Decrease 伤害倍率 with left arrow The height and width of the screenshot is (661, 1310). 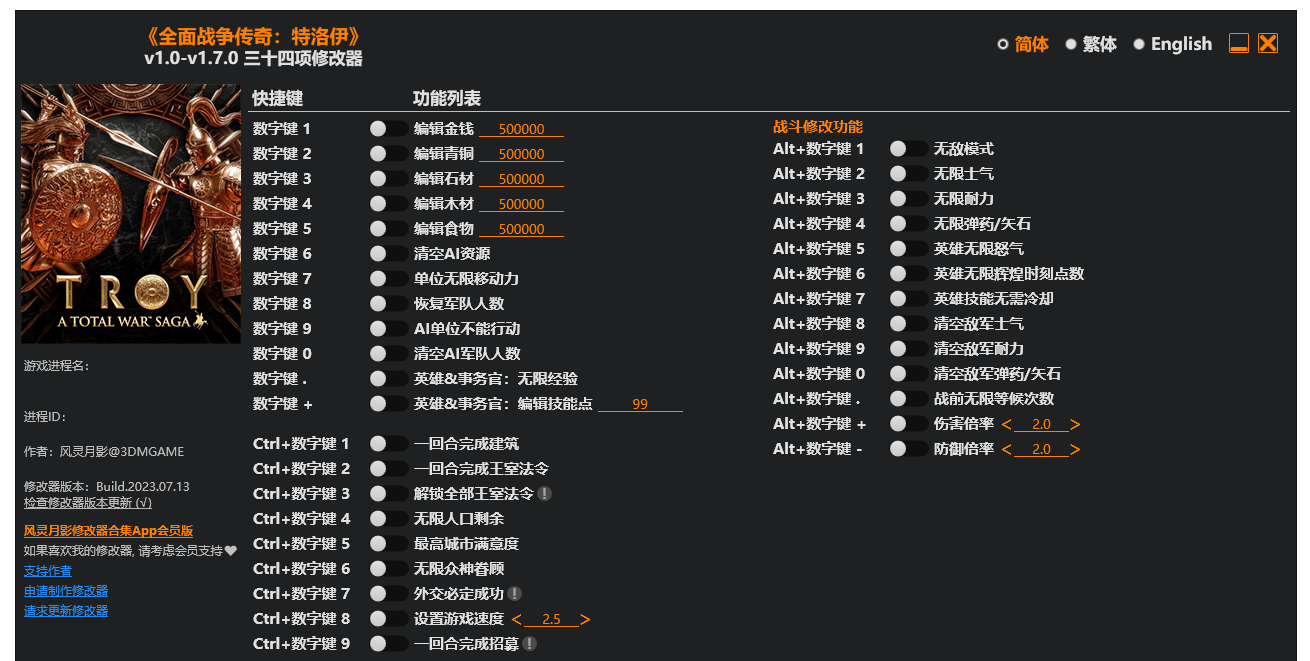[1007, 425]
